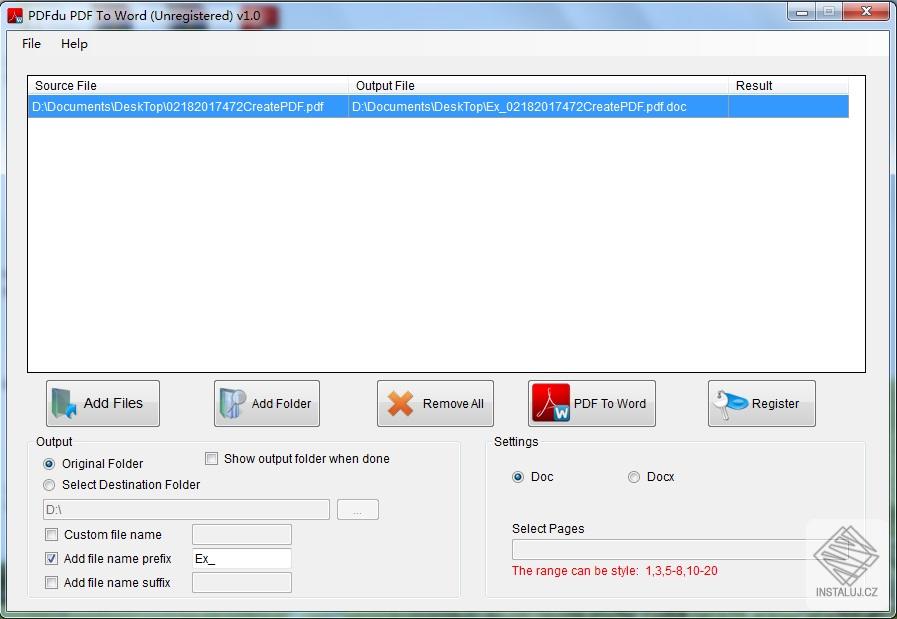Click the Custom file name text field

[x=242, y=535]
